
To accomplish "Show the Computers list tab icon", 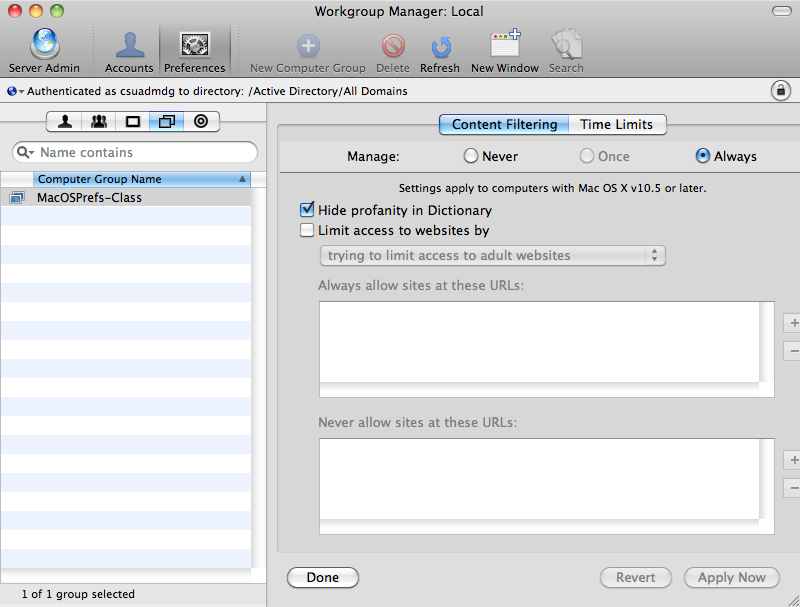I will 133,121.
